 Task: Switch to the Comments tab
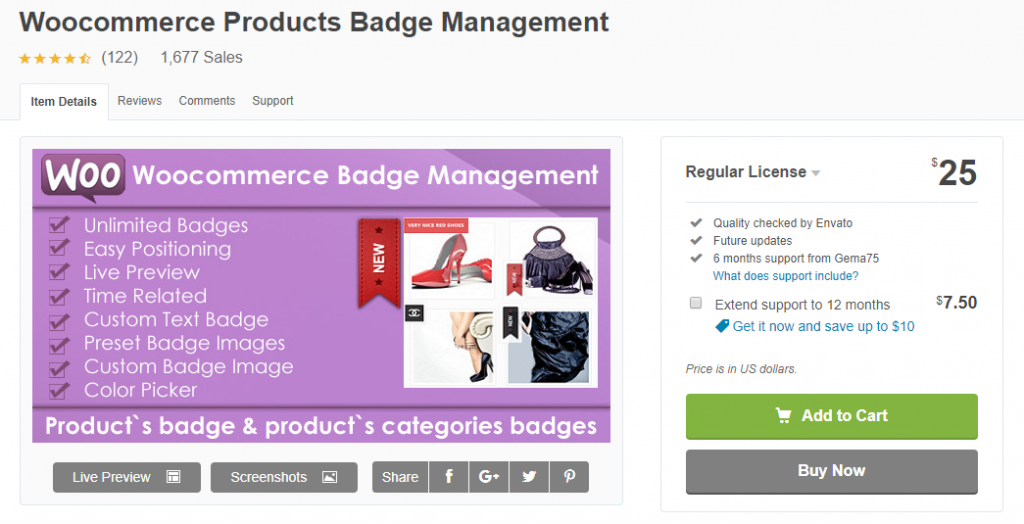point(207,101)
